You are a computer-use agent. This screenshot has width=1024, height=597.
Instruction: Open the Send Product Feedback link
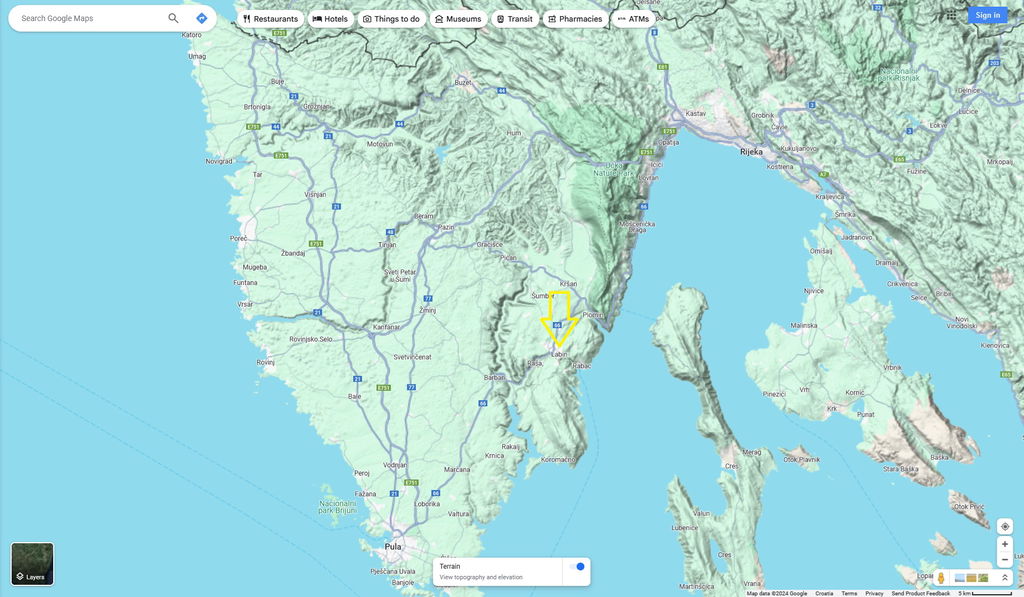920,593
